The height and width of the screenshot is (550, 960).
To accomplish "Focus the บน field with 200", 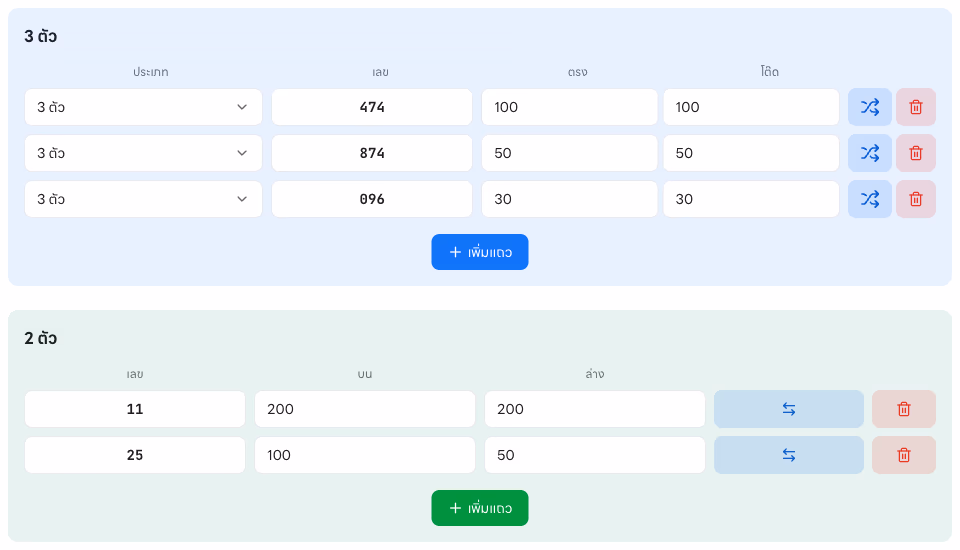I will coord(365,409).
